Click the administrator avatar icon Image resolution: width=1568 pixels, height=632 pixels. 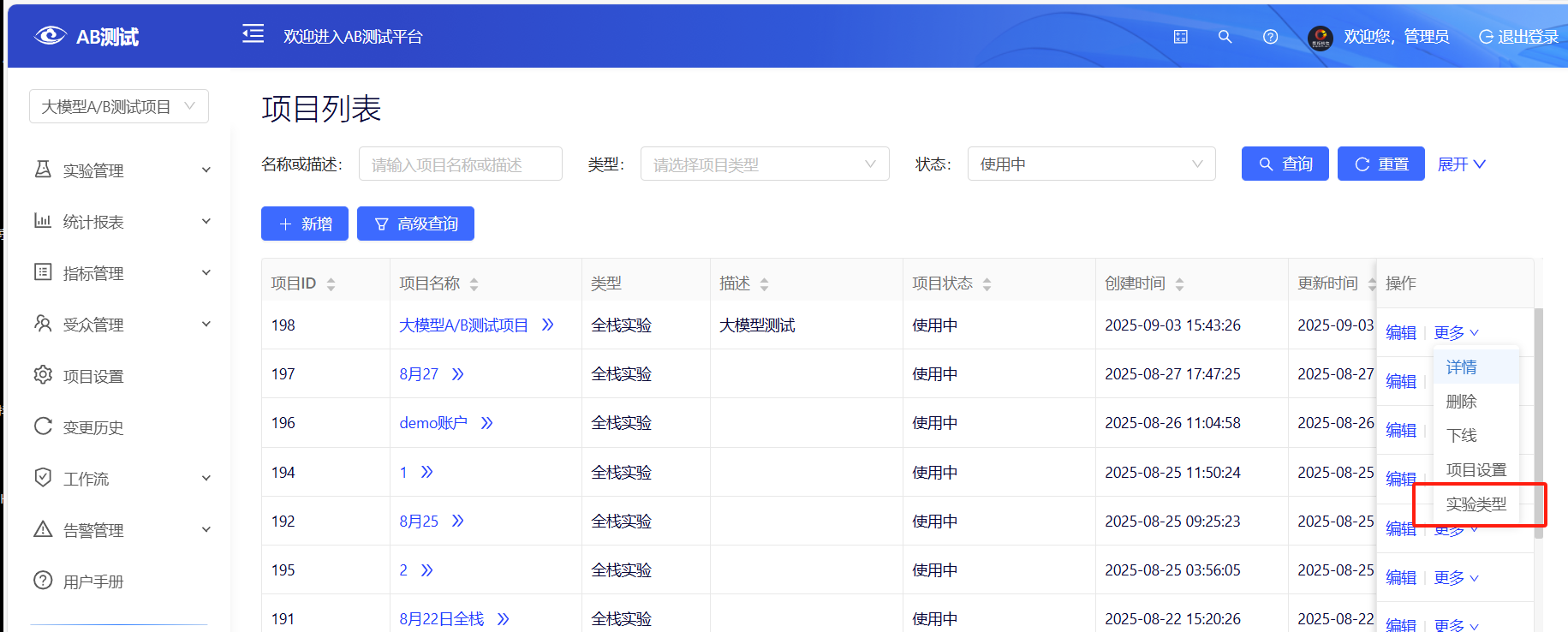point(1320,37)
